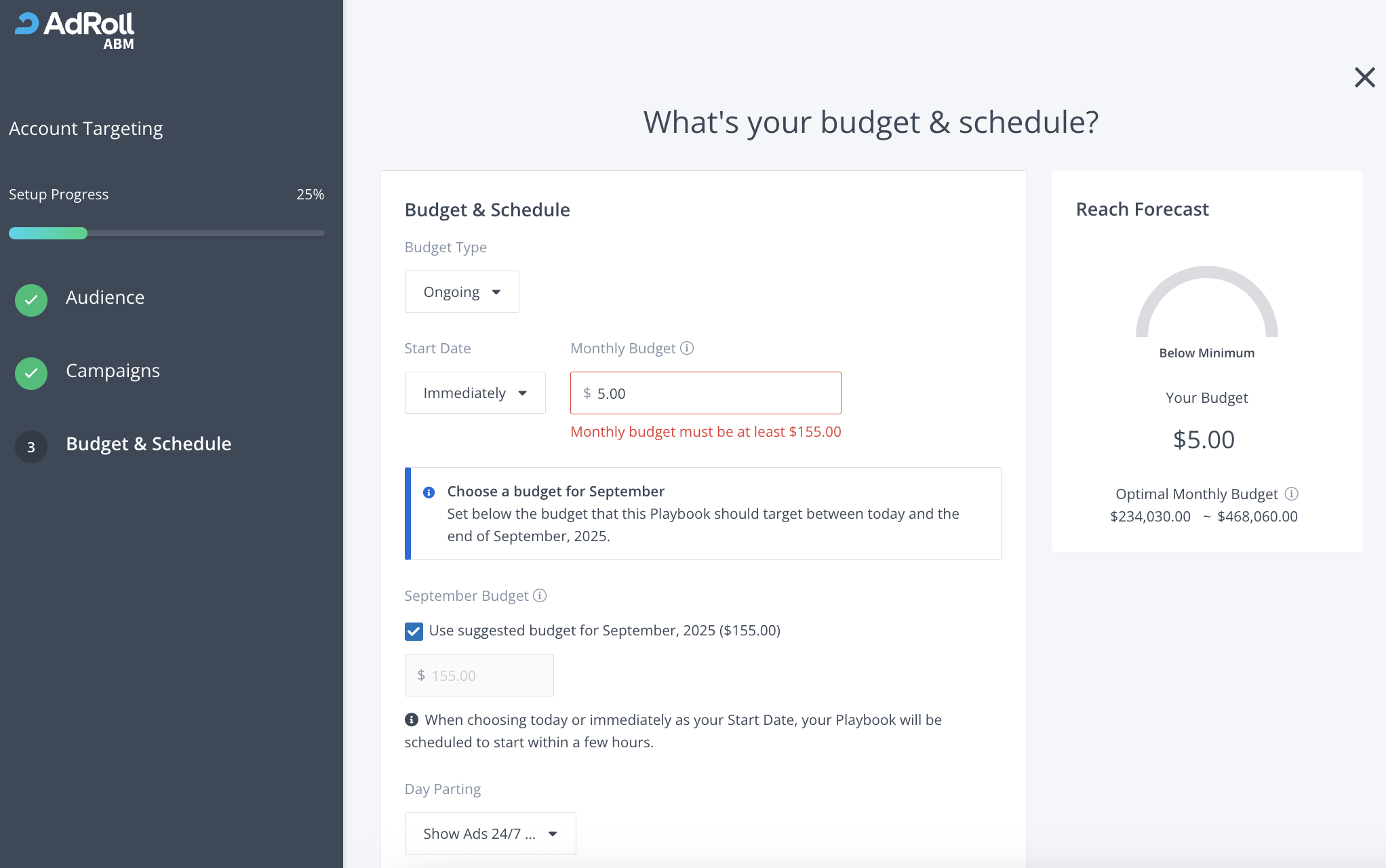The width and height of the screenshot is (1386, 868).
Task: Open the Show Ads 24/7 day parting dropdown
Action: point(490,833)
